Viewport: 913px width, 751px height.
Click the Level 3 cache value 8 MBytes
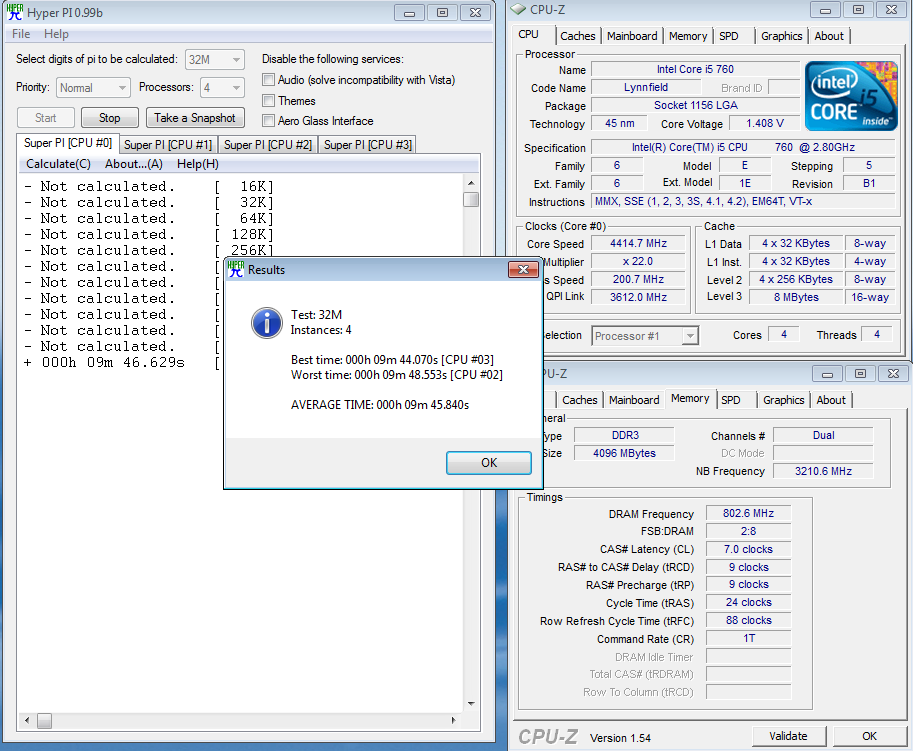pyautogui.click(x=796, y=297)
